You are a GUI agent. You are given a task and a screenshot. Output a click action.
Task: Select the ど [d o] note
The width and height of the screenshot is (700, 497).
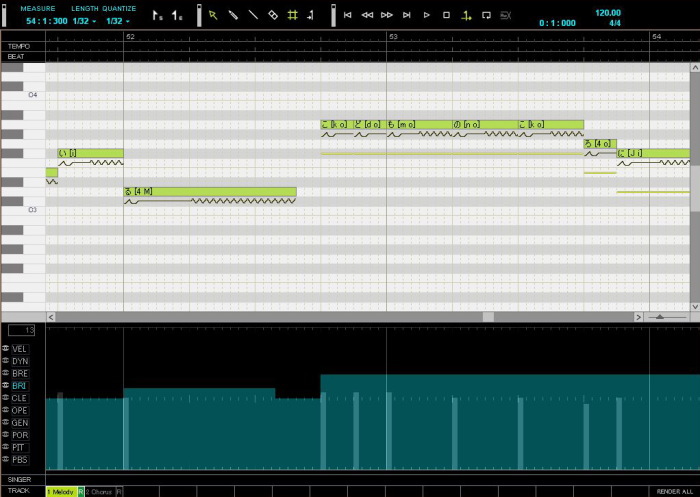(370, 125)
